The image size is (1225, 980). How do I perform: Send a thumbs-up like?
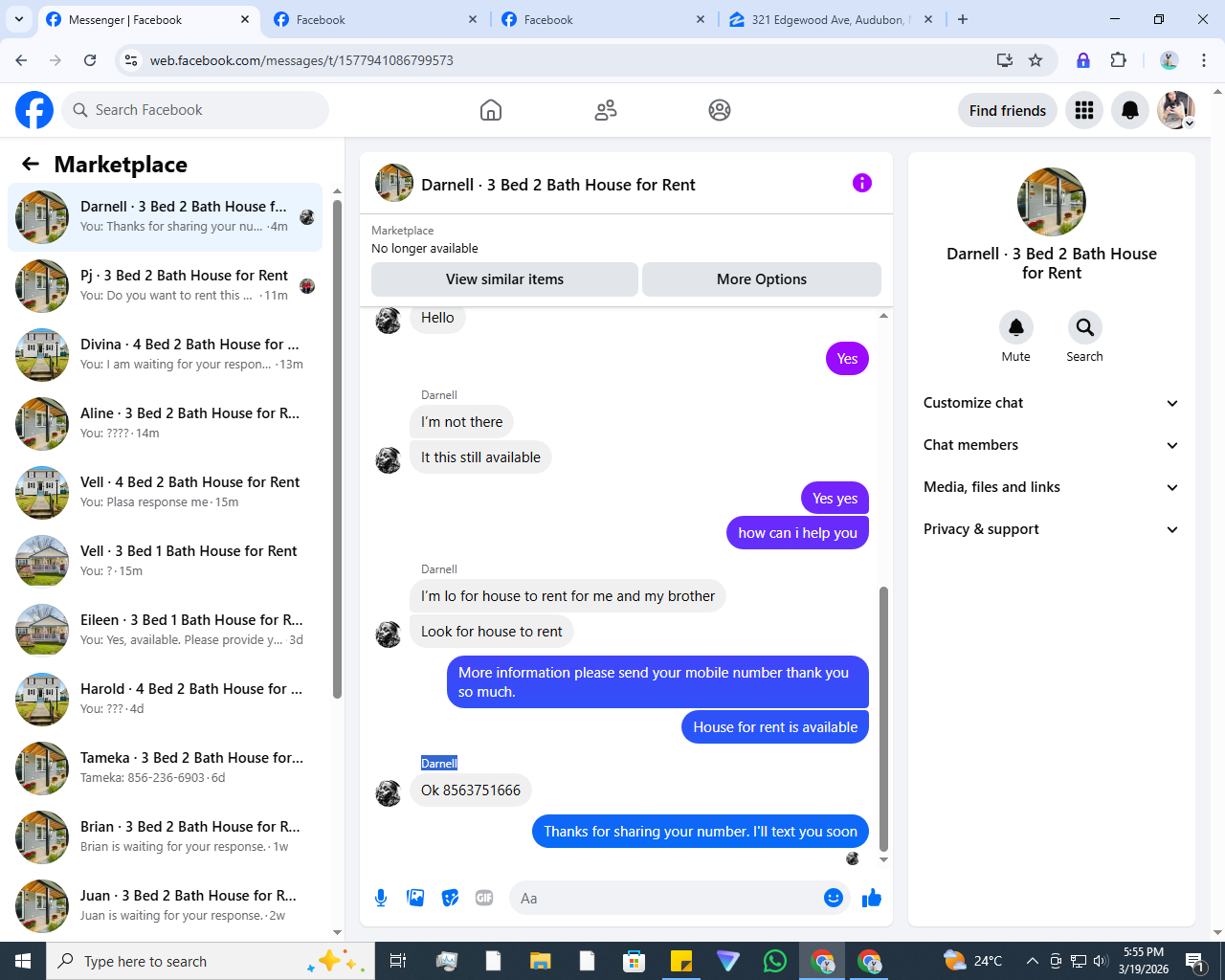pyautogui.click(x=871, y=898)
